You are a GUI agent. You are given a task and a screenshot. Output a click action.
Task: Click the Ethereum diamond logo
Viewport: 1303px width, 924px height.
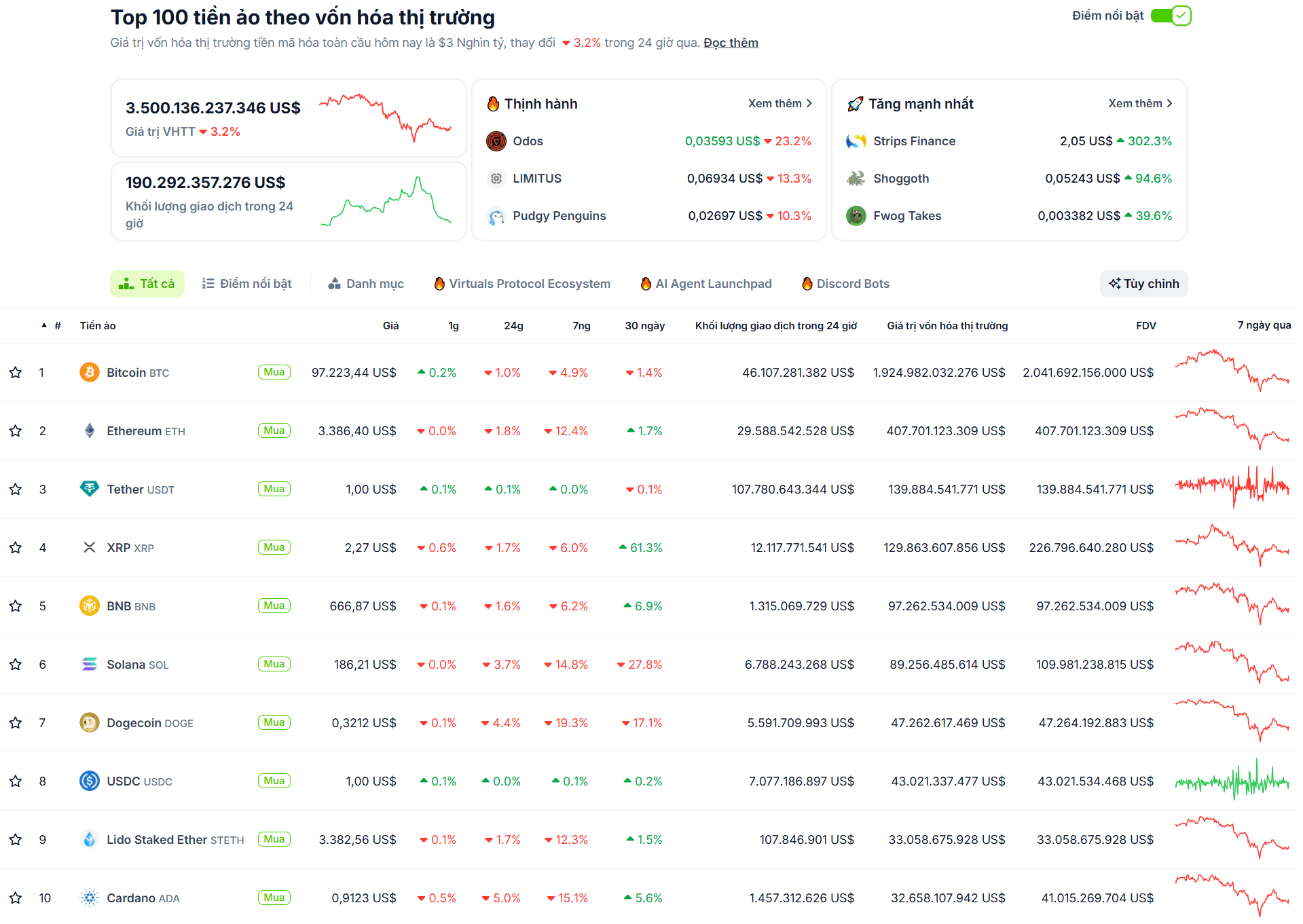(90, 430)
